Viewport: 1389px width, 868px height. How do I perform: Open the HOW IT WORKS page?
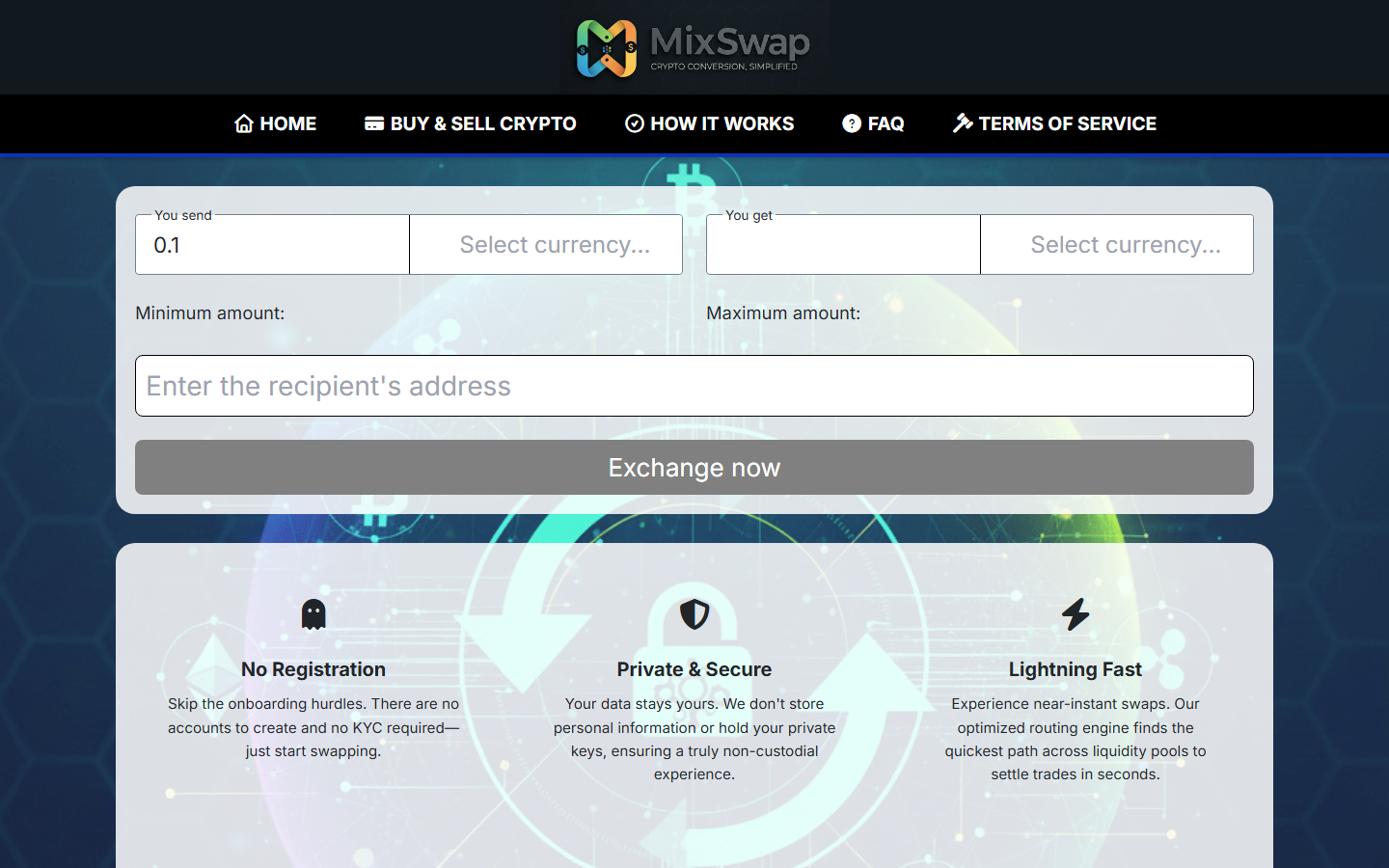pos(710,123)
